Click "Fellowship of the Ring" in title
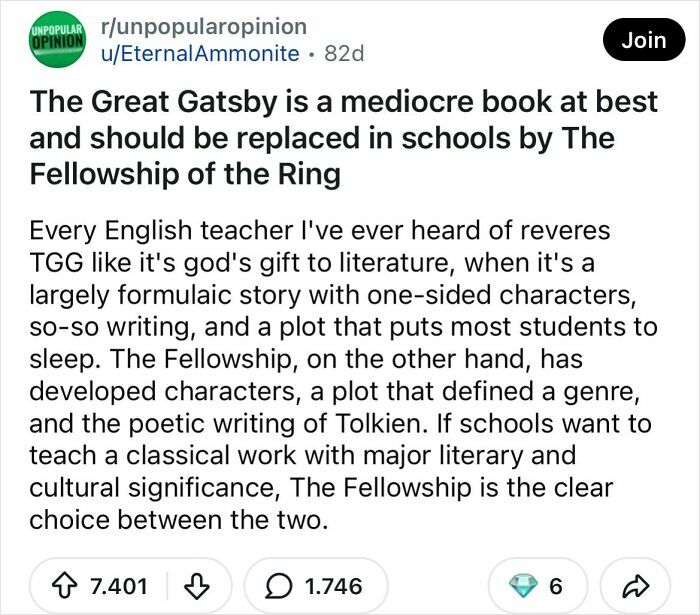 click(185, 174)
